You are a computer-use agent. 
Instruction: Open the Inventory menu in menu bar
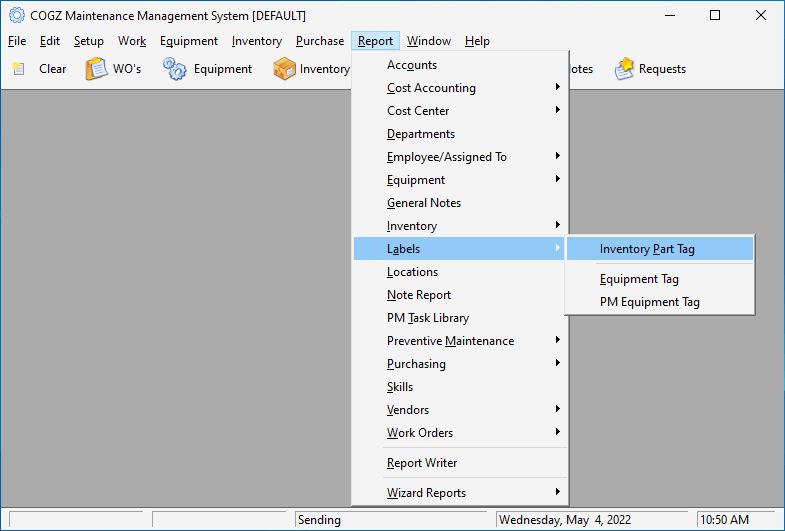click(x=256, y=41)
